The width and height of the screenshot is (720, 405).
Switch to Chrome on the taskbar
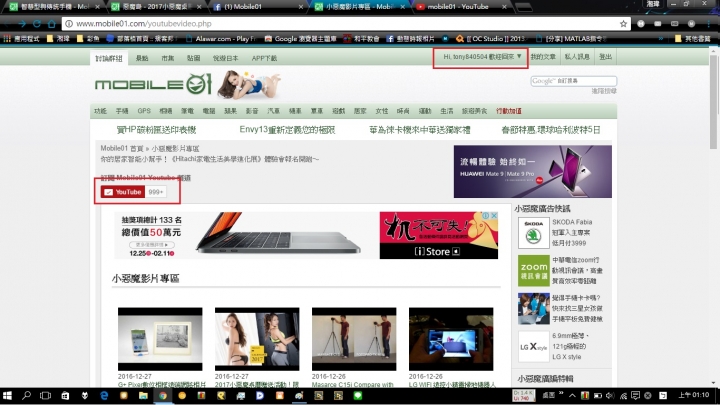163,395
